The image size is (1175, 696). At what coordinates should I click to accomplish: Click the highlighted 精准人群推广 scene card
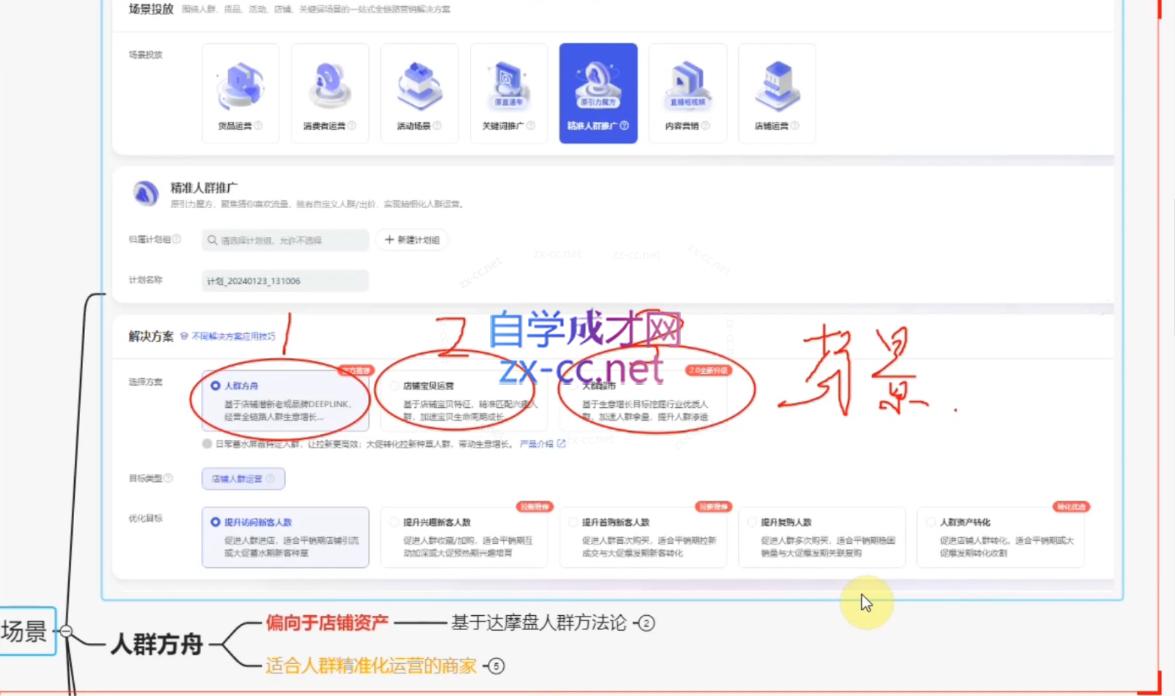tap(598, 93)
